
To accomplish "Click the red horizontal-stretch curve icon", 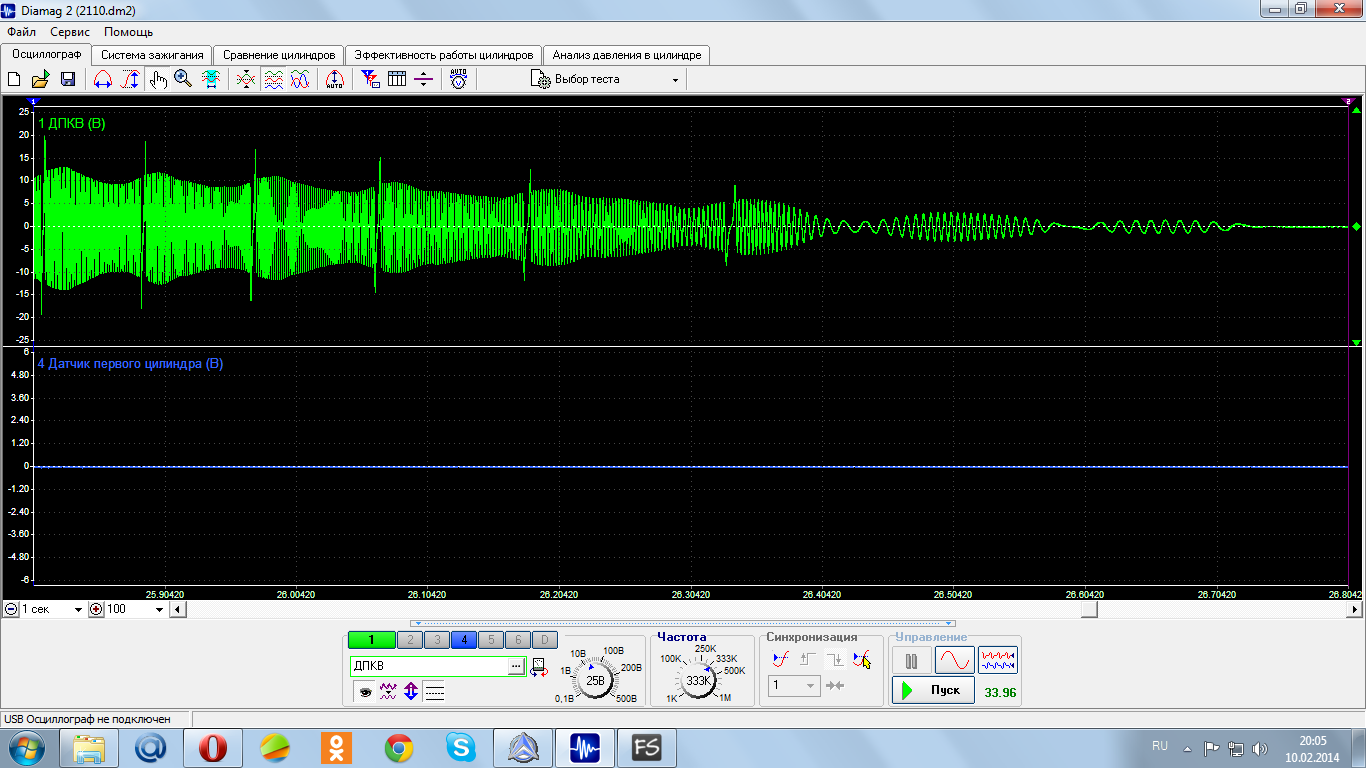I will [x=103, y=79].
